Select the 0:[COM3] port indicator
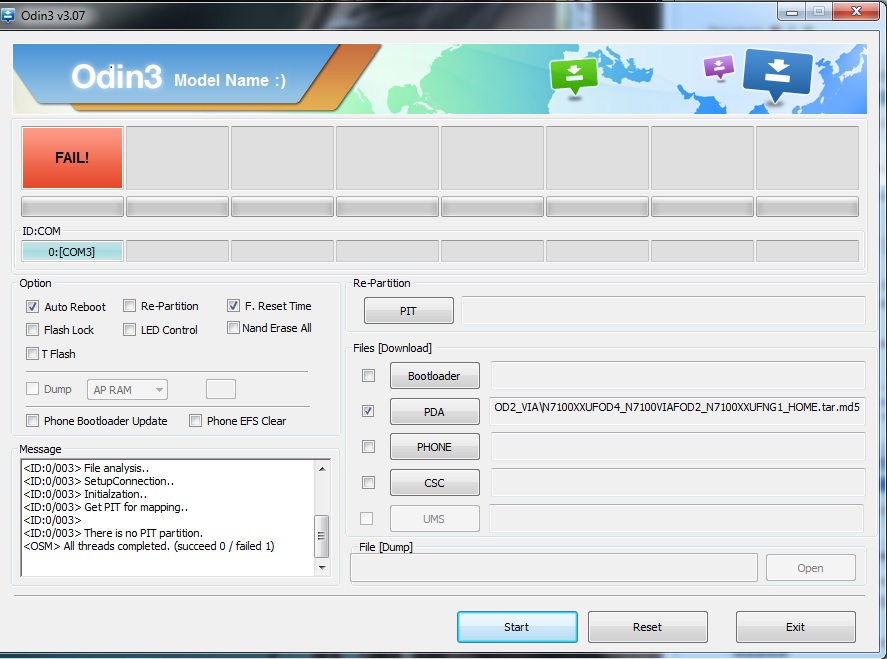This screenshot has width=887, height=659. tap(72, 252)
